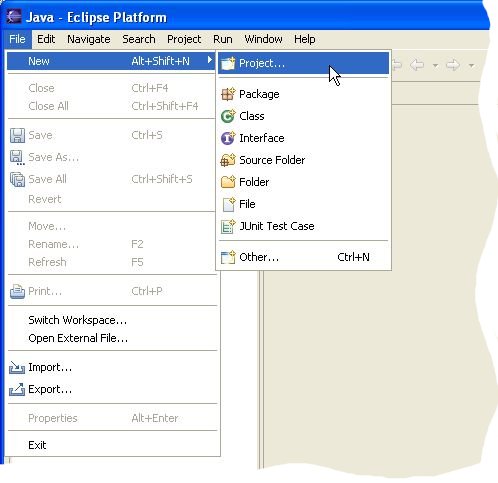
Task: Click the green Class icon
Action: tap(228, 116)
